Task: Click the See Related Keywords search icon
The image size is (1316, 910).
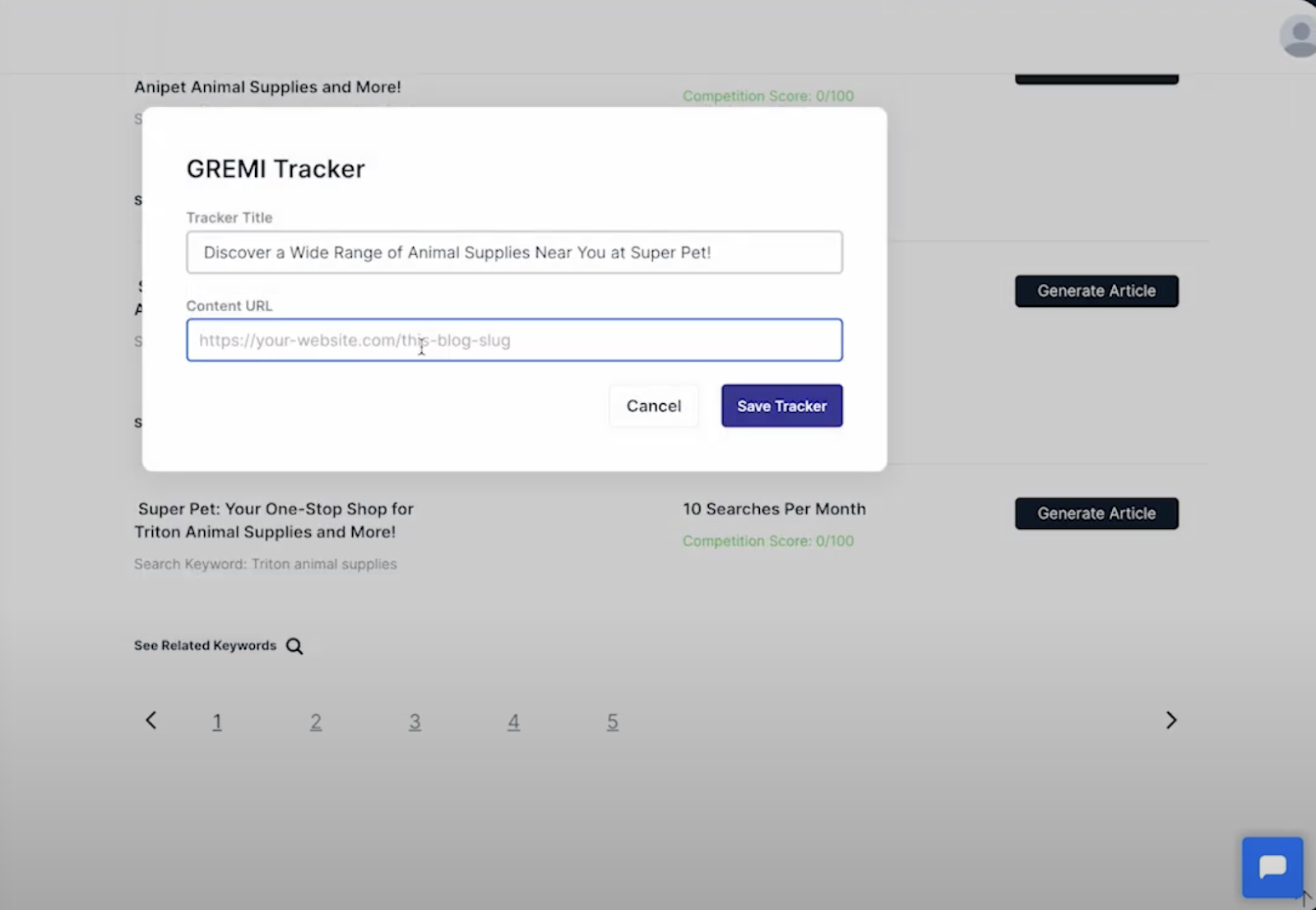Action: (294, 646)
